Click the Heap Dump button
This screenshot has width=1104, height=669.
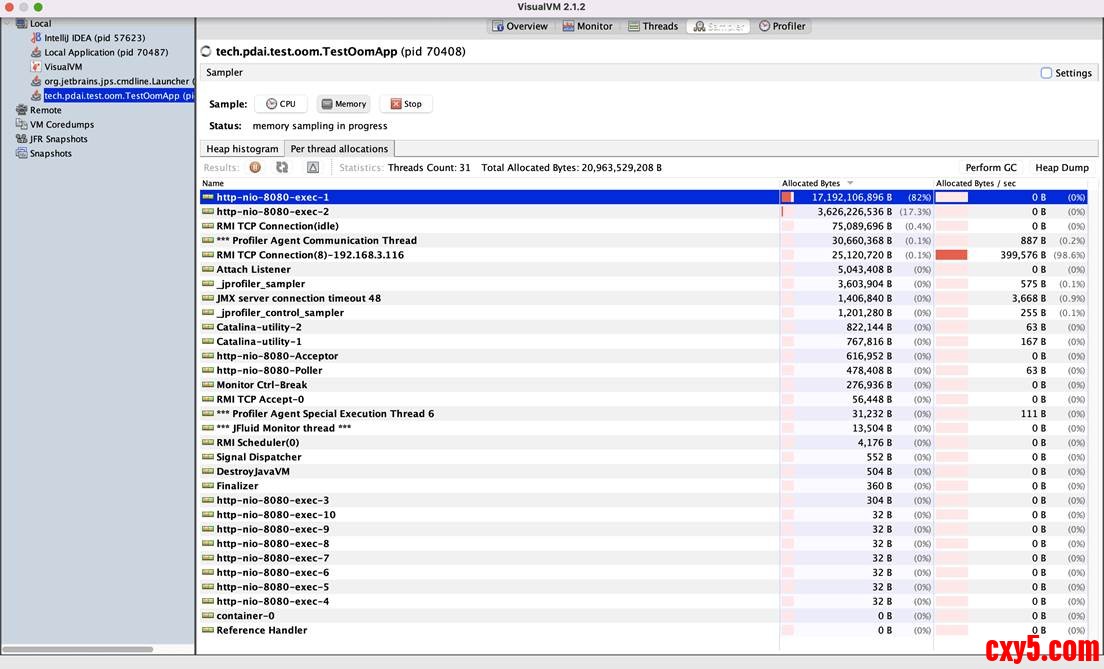click(1061, 168)
